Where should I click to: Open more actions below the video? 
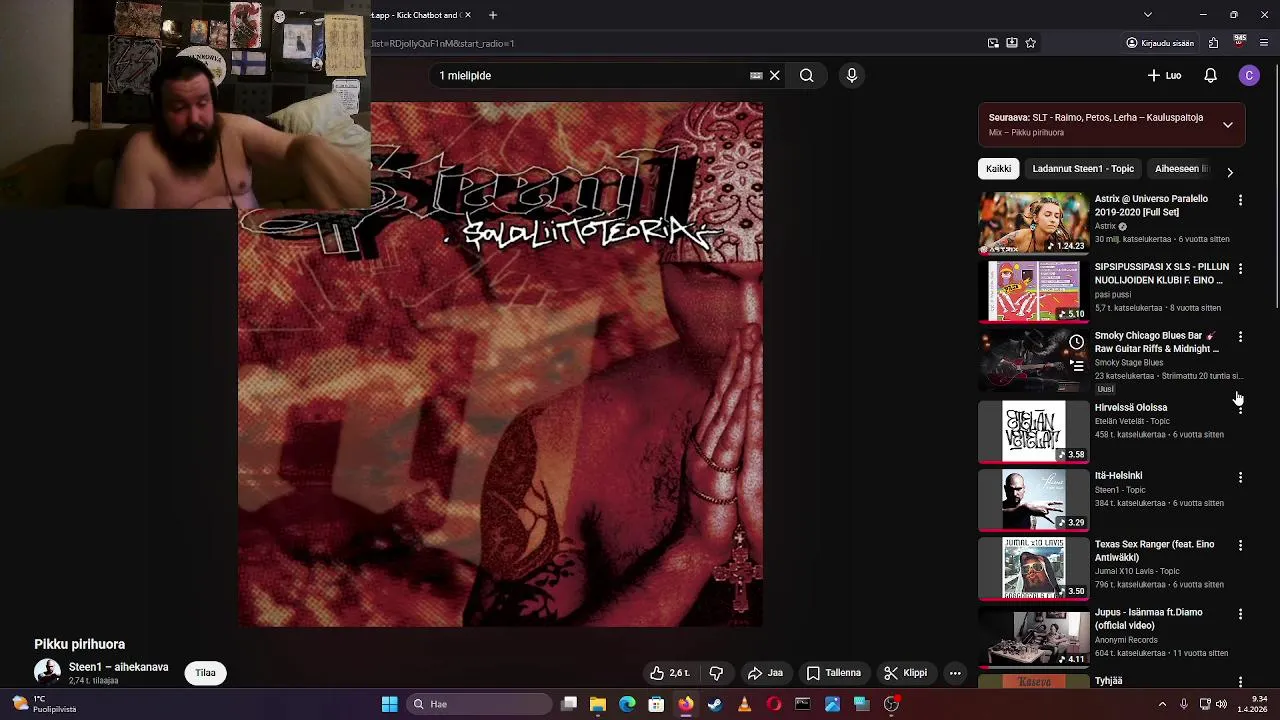[x=955, y=673]
